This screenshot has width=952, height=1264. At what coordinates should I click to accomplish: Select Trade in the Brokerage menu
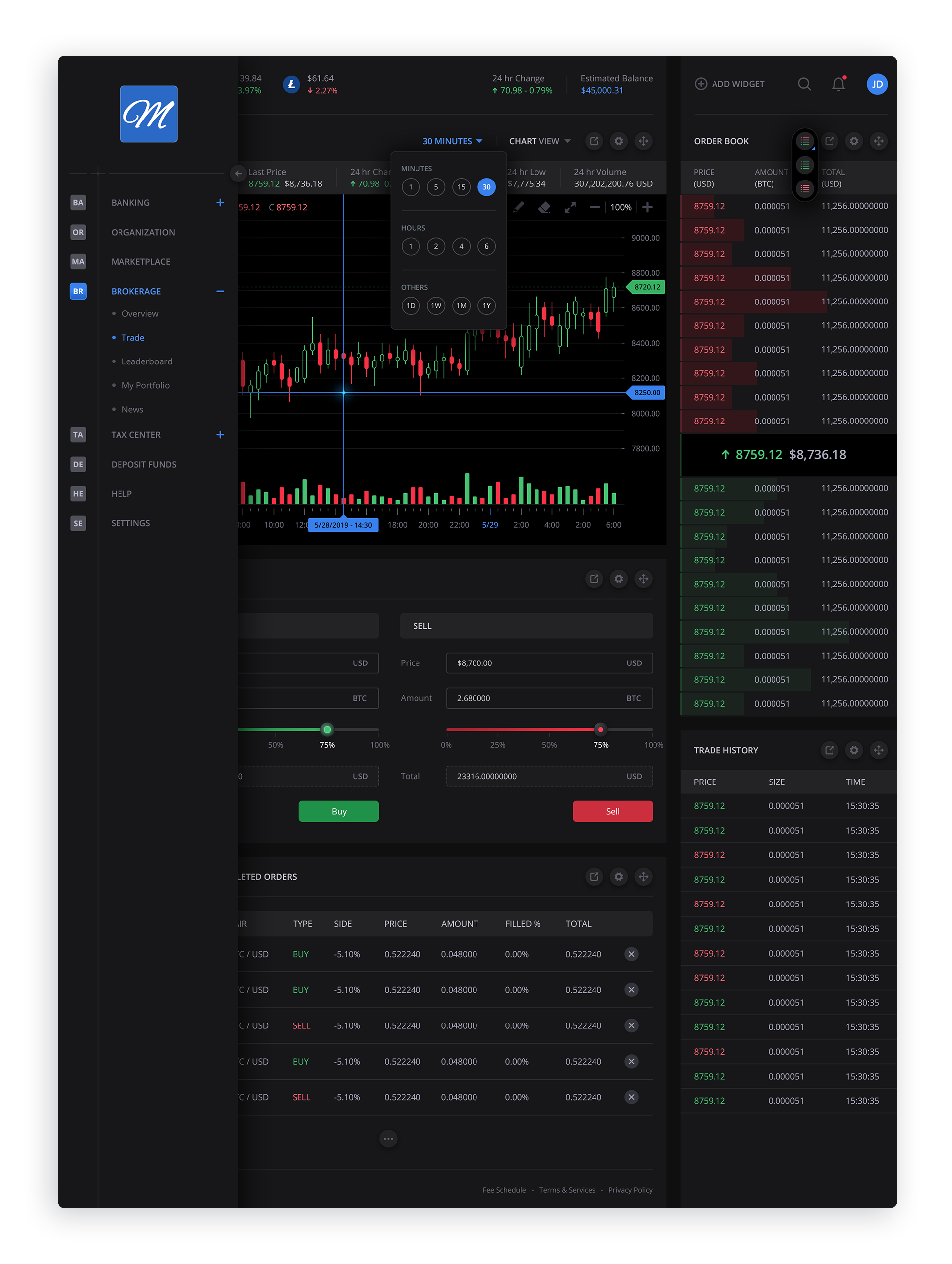pyautogui.click(x=132, y=337)
